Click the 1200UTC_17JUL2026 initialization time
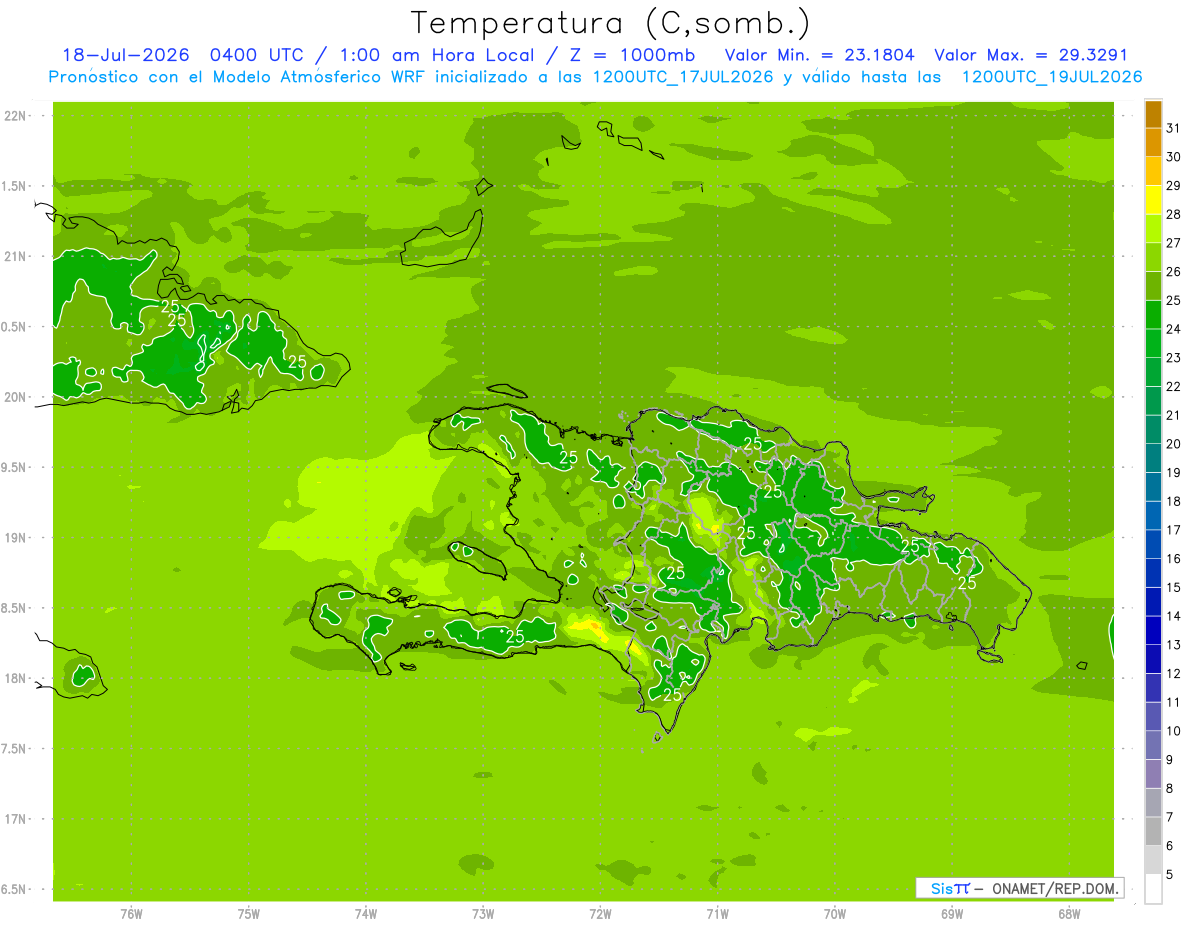Viewport: 1200px width, 927px height. tap(683, 77)
